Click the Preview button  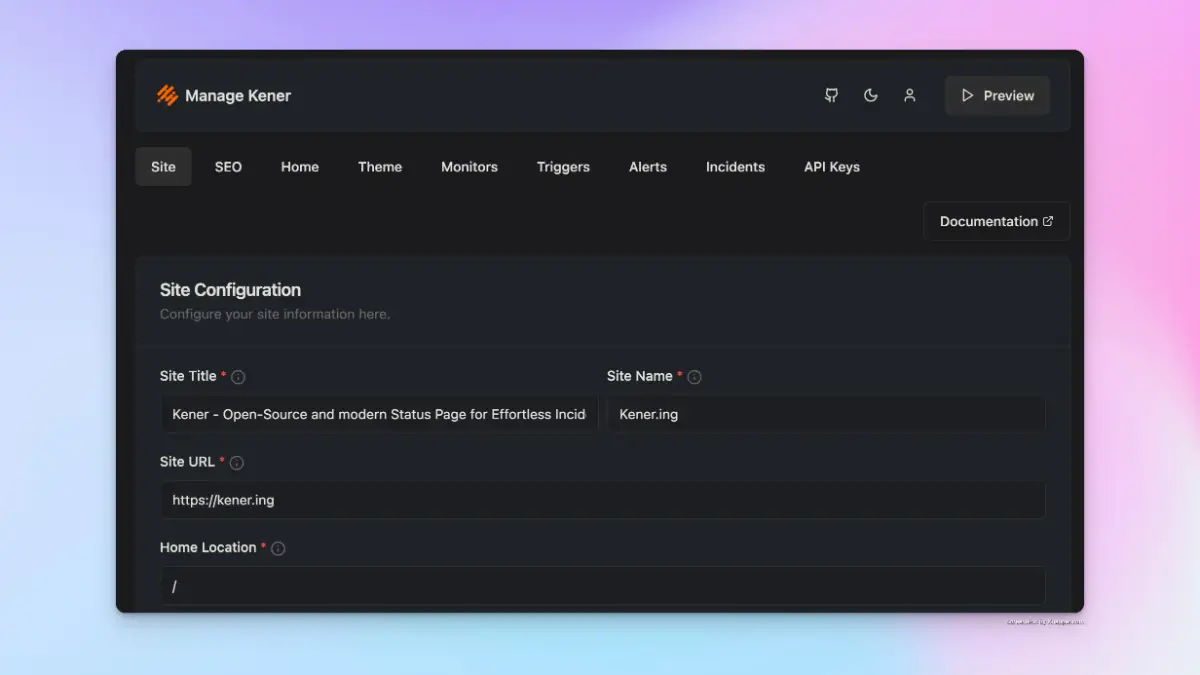(x=997, y=96)
